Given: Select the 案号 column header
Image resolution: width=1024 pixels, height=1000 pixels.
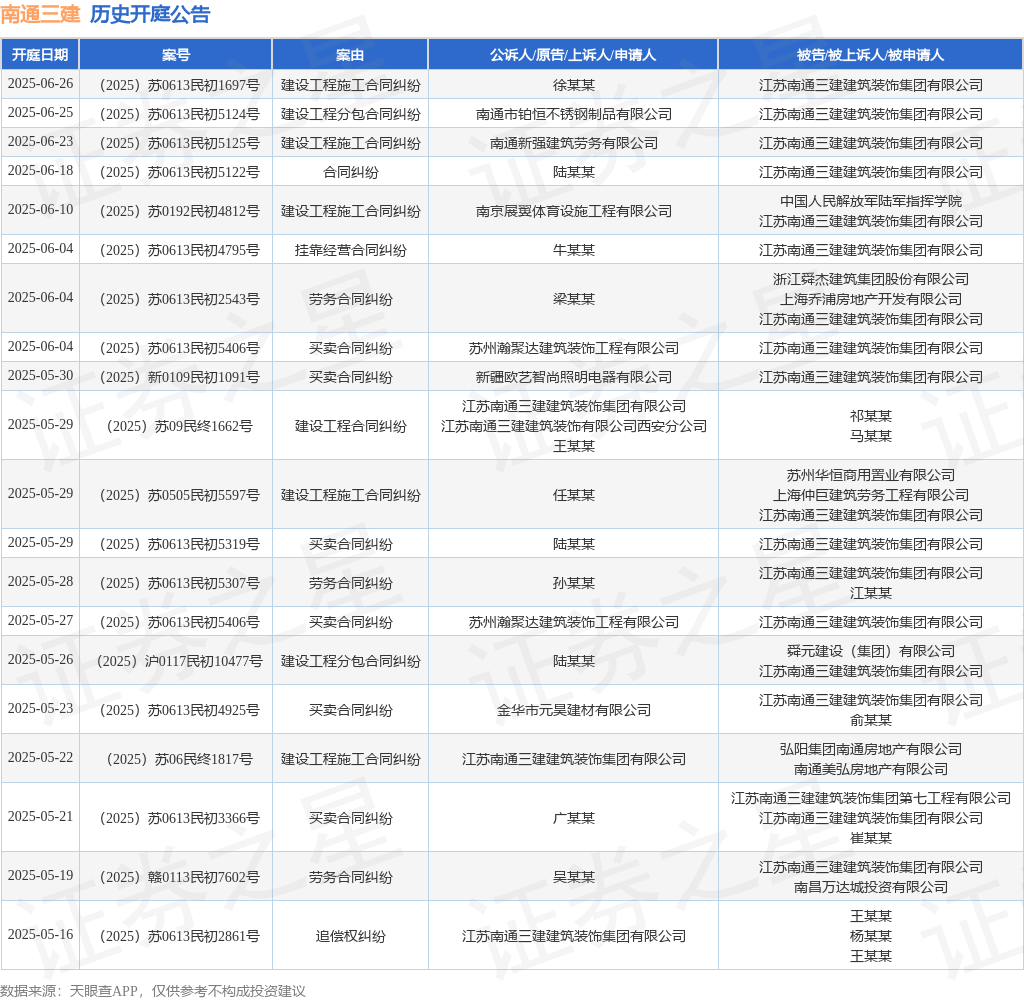Looking at the screenshot, I should [176, 55].
